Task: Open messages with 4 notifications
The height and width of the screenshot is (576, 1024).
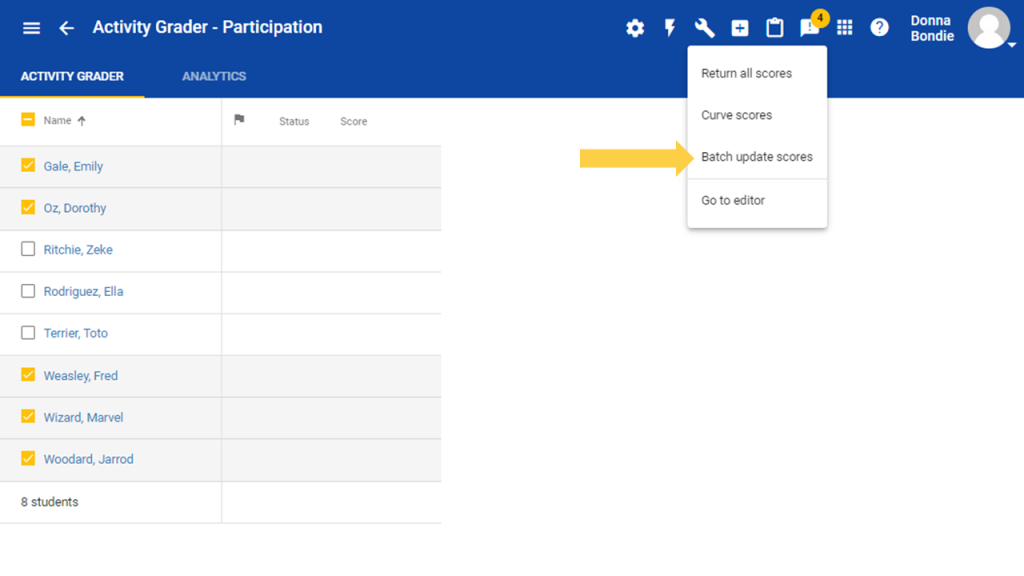Action: click(810, 28)
